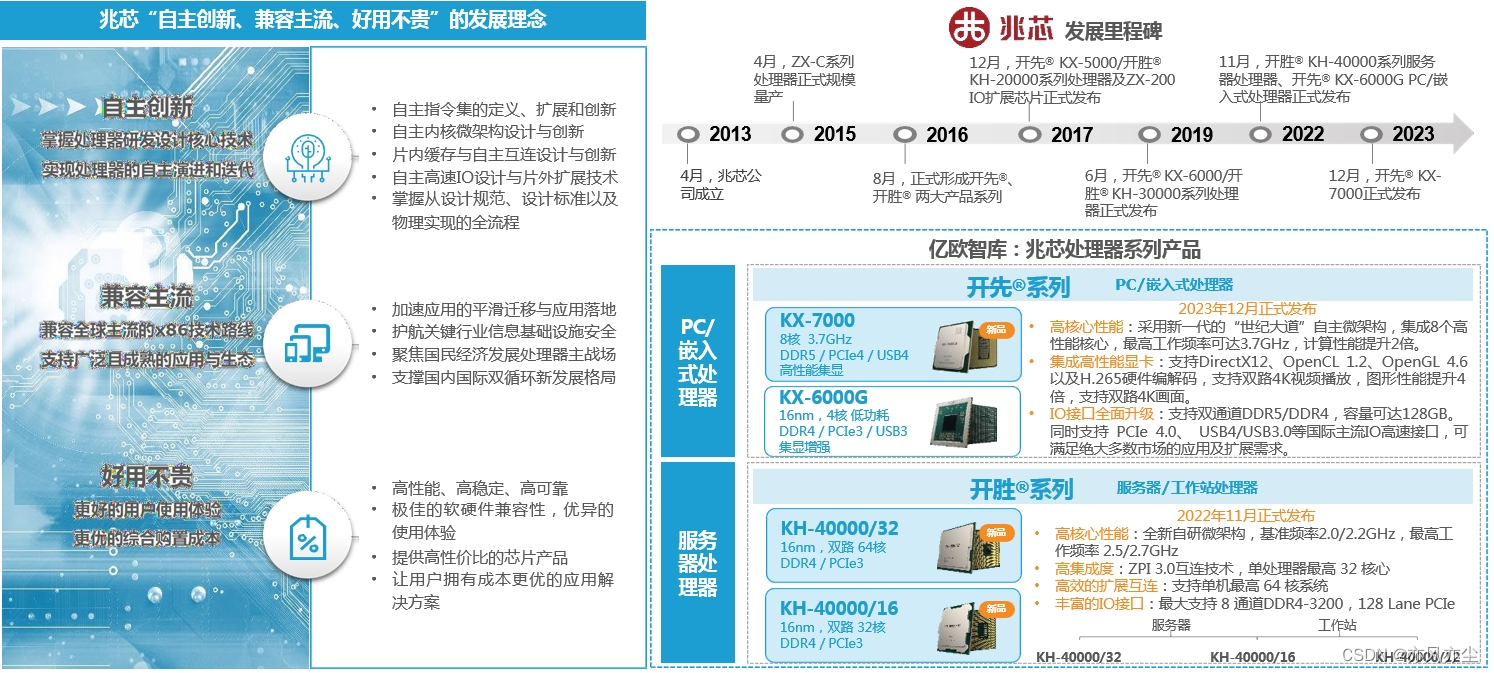Click the devices icon beside 兼容主流
1494x673 pixels.
click(x=307, y=344)
